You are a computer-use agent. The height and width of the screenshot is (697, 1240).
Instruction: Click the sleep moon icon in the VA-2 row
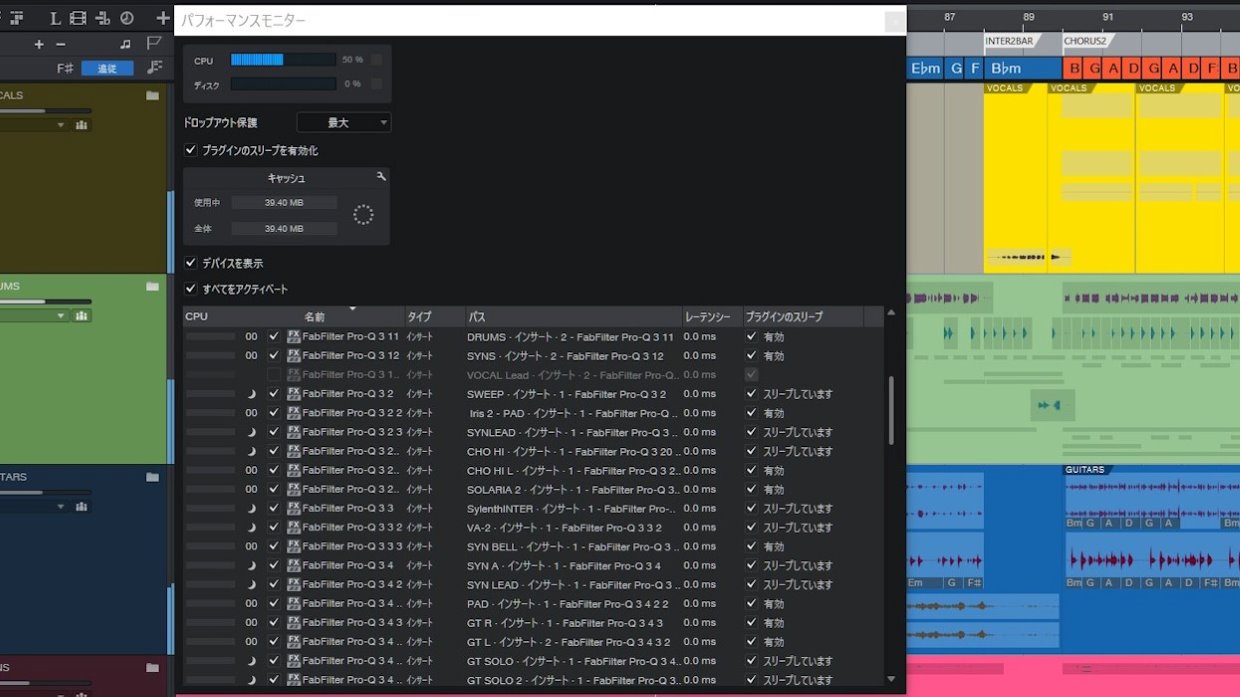coord(252,527)
